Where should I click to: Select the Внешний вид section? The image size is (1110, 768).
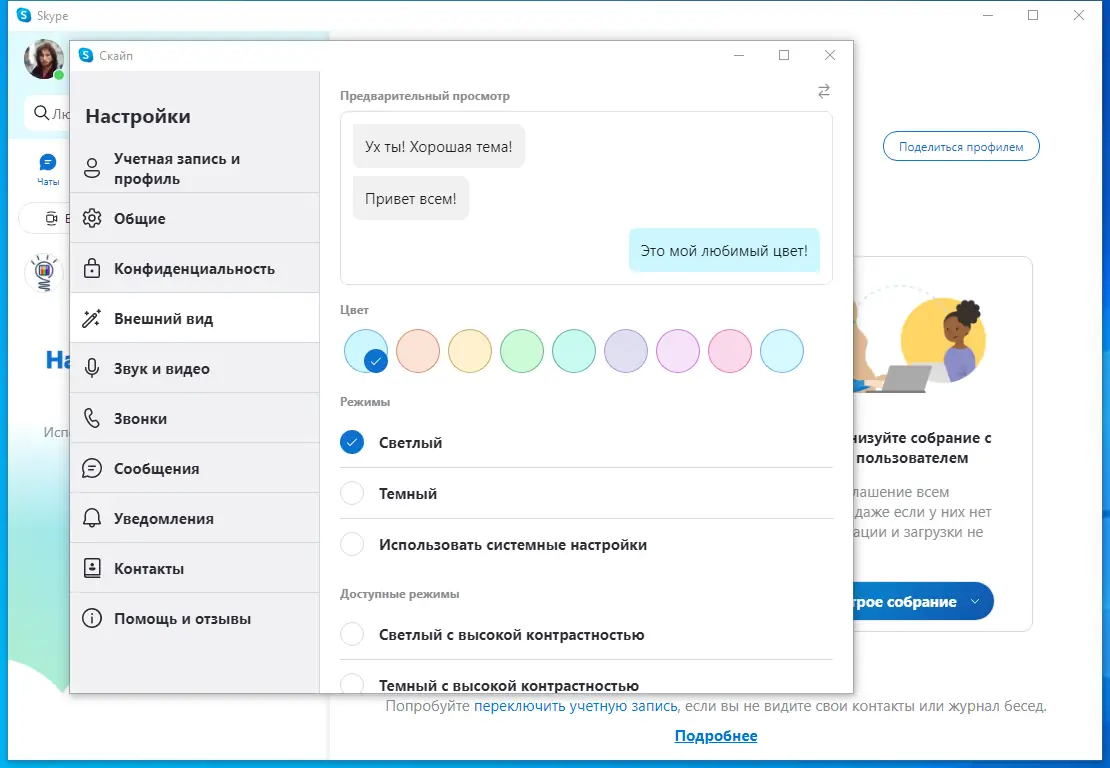tap(195, 319)
